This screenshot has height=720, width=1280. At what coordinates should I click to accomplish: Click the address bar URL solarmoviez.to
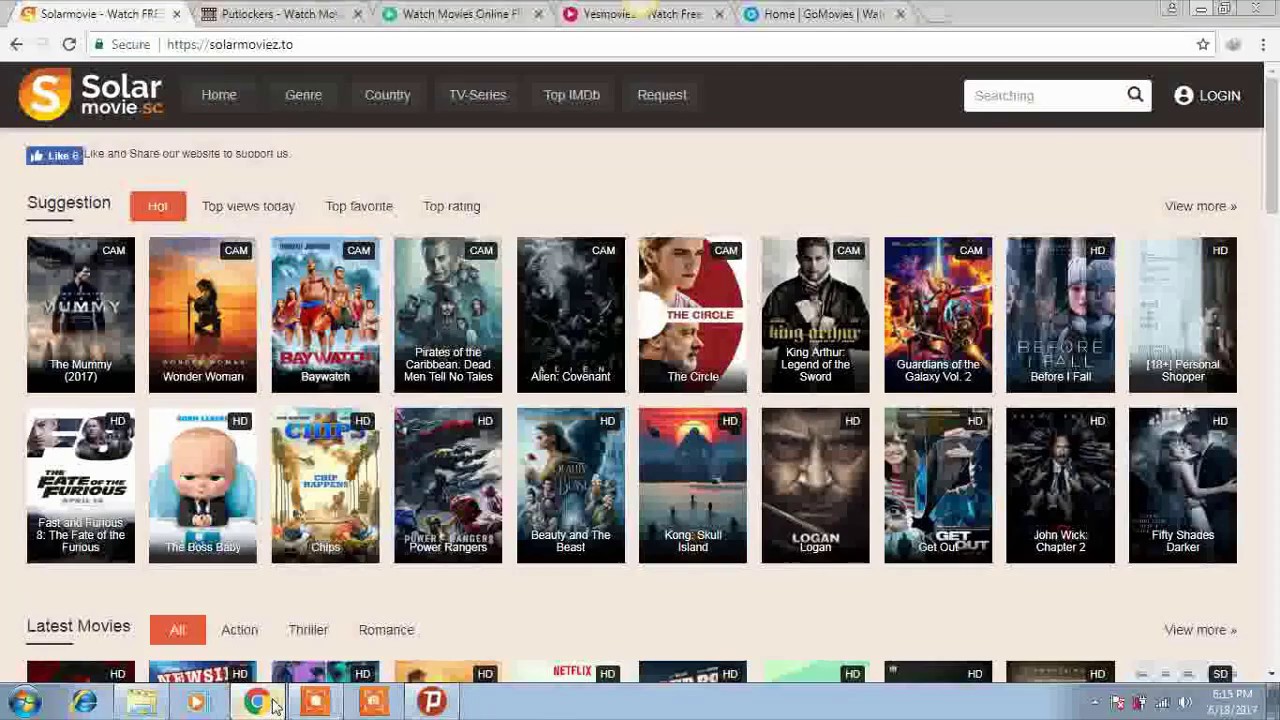click(x=230, y=44)
